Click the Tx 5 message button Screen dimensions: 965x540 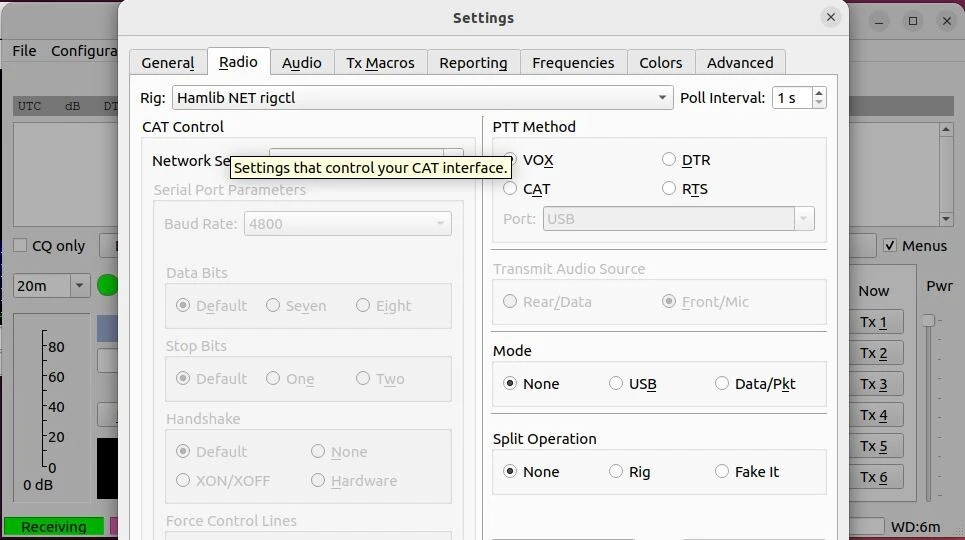coord(873,446)
